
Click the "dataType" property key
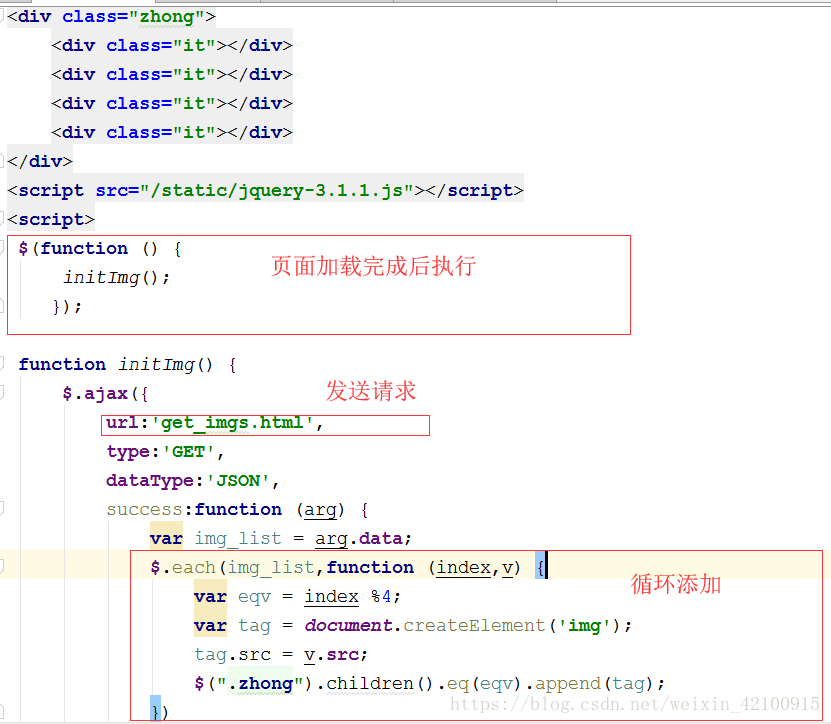click(x=149, y=481)
